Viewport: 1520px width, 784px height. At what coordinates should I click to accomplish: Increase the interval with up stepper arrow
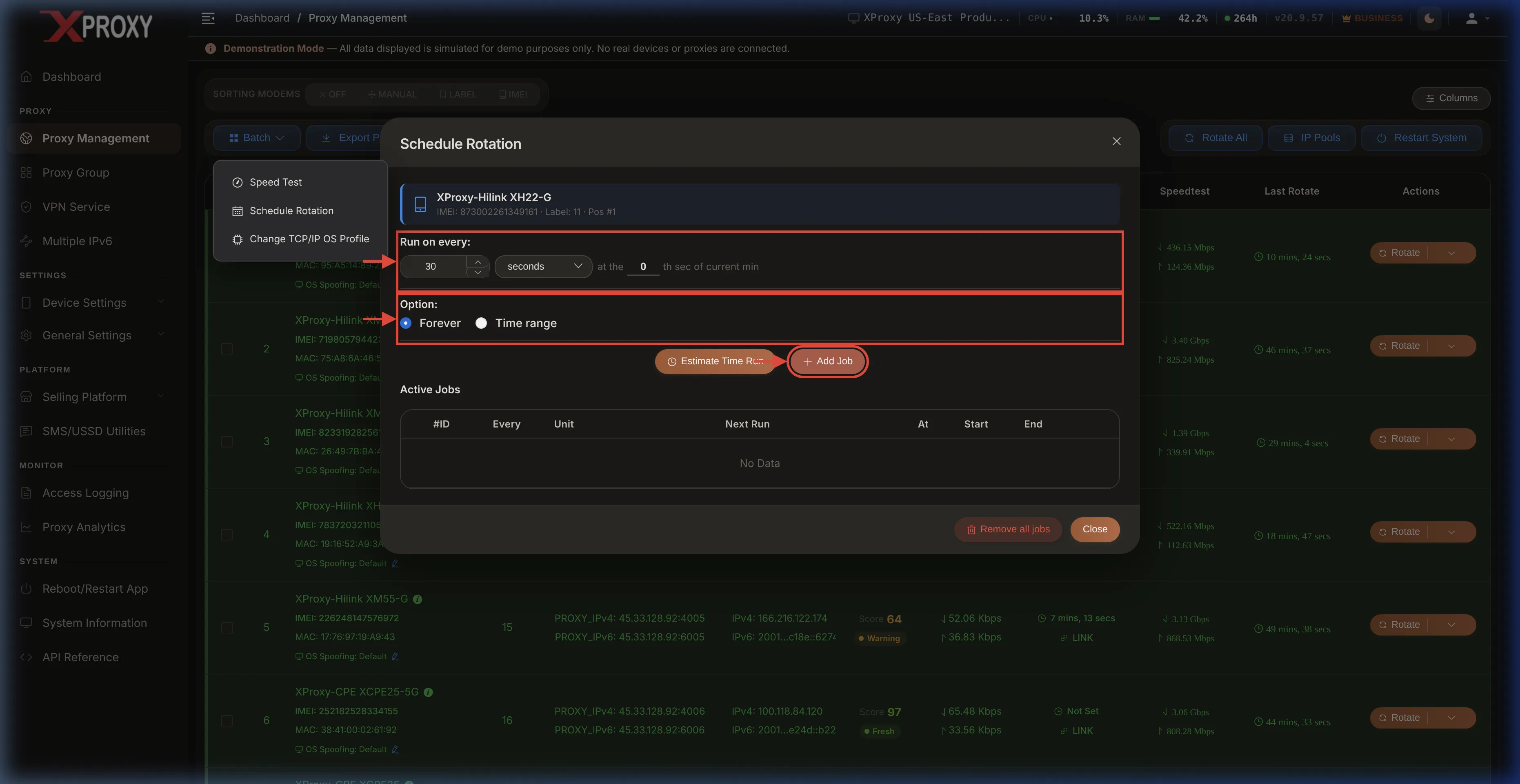478,261
